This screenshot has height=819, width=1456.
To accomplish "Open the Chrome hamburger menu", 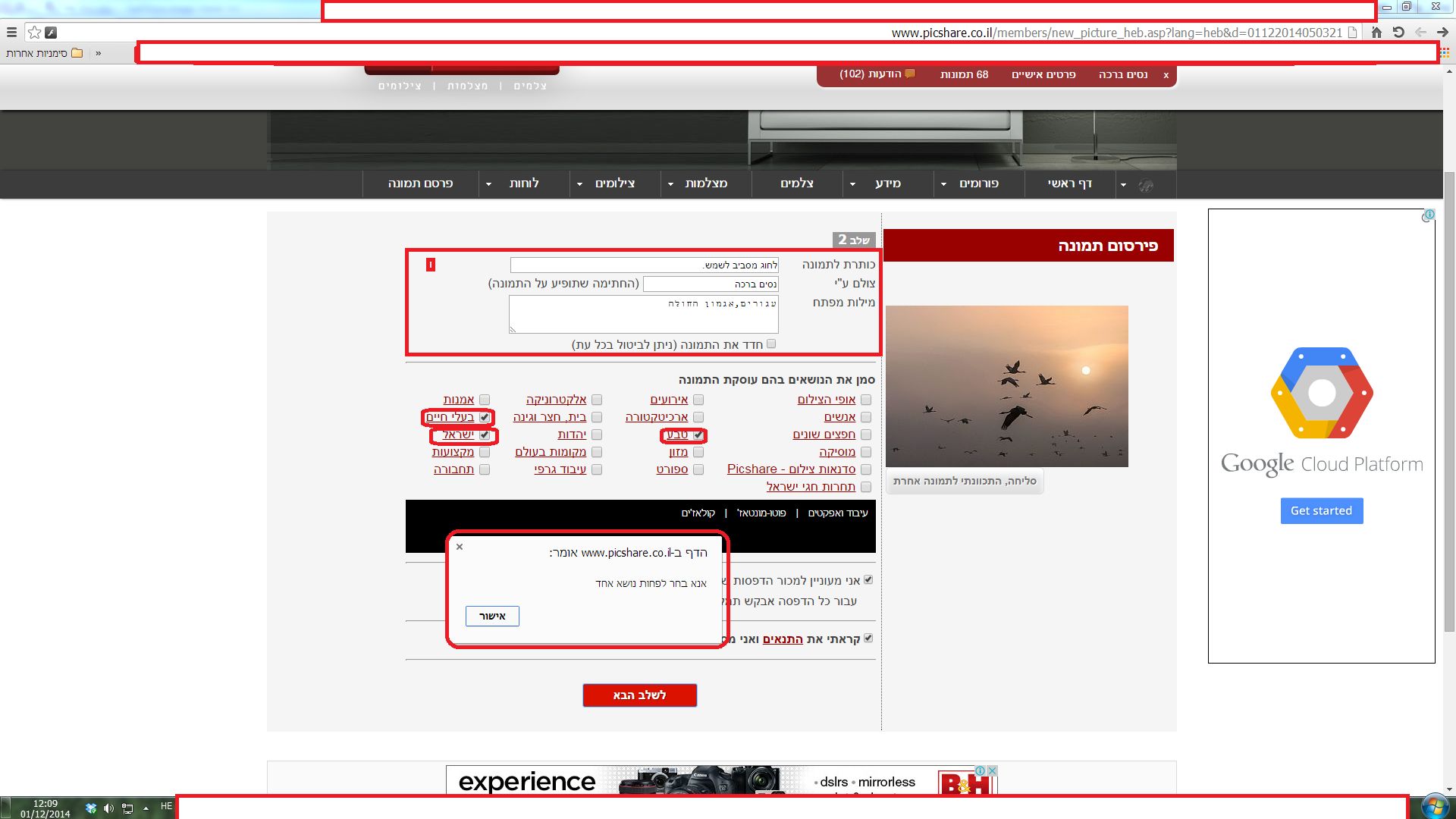I will 11,33.
